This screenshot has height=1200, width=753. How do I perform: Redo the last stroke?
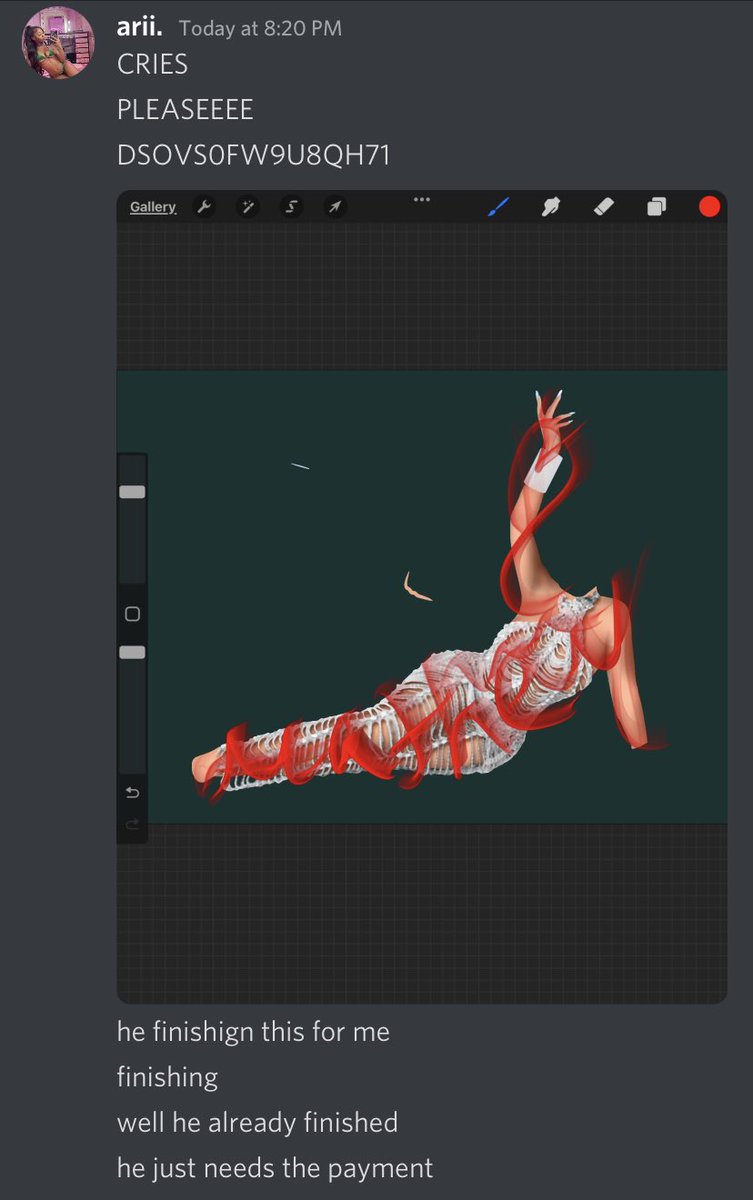pos(132,825)
